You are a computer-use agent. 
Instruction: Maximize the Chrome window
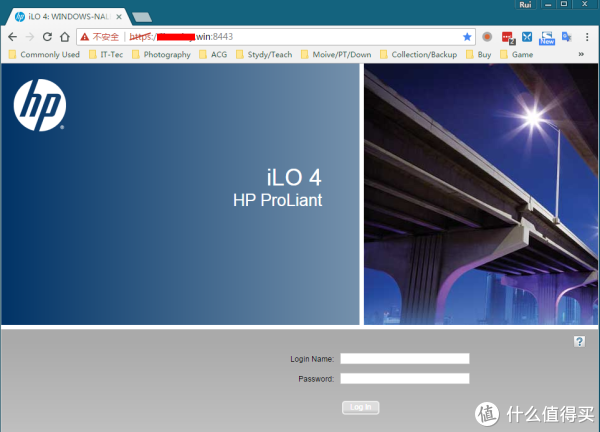pyautogui.click(x=564, y=4)
